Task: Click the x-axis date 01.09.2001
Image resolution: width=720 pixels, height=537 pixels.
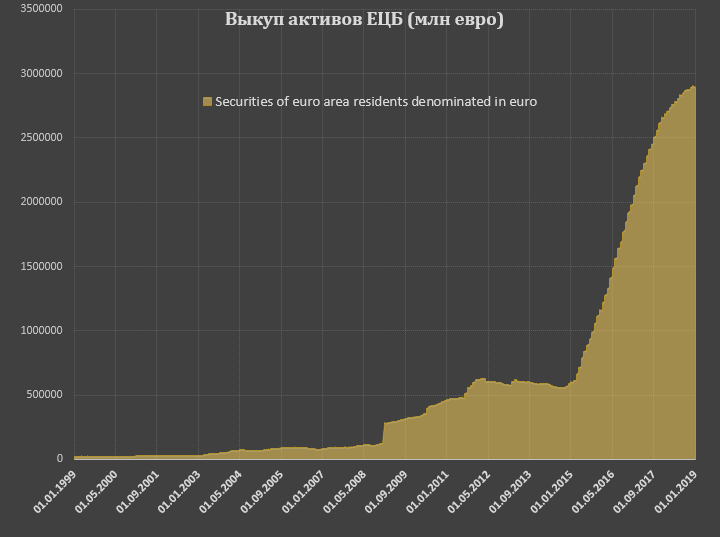Action: point(137,491)
